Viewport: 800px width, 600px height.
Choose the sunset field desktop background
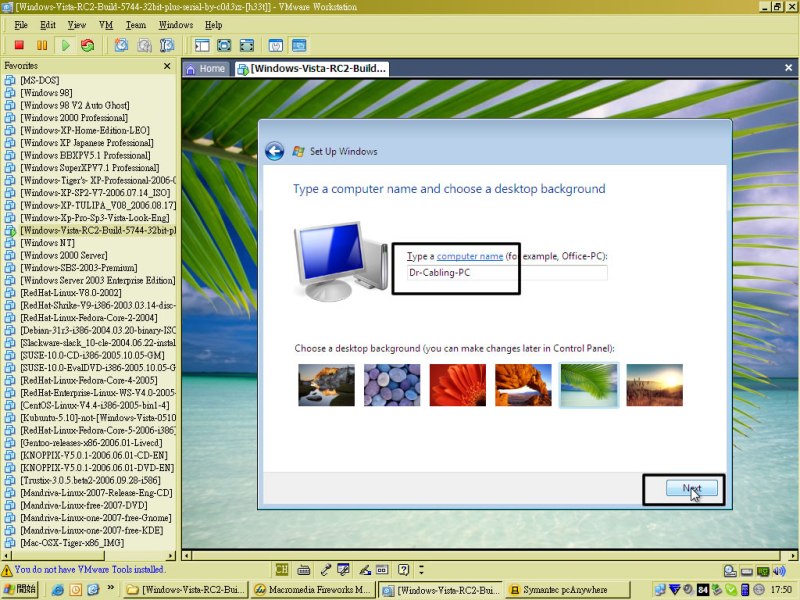click(655, 385)
